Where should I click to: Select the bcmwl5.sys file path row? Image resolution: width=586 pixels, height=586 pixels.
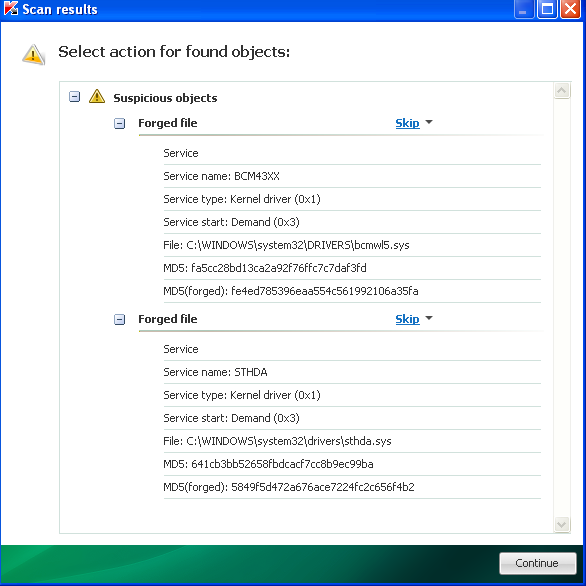pyautogui.click(x=352, y=245)
